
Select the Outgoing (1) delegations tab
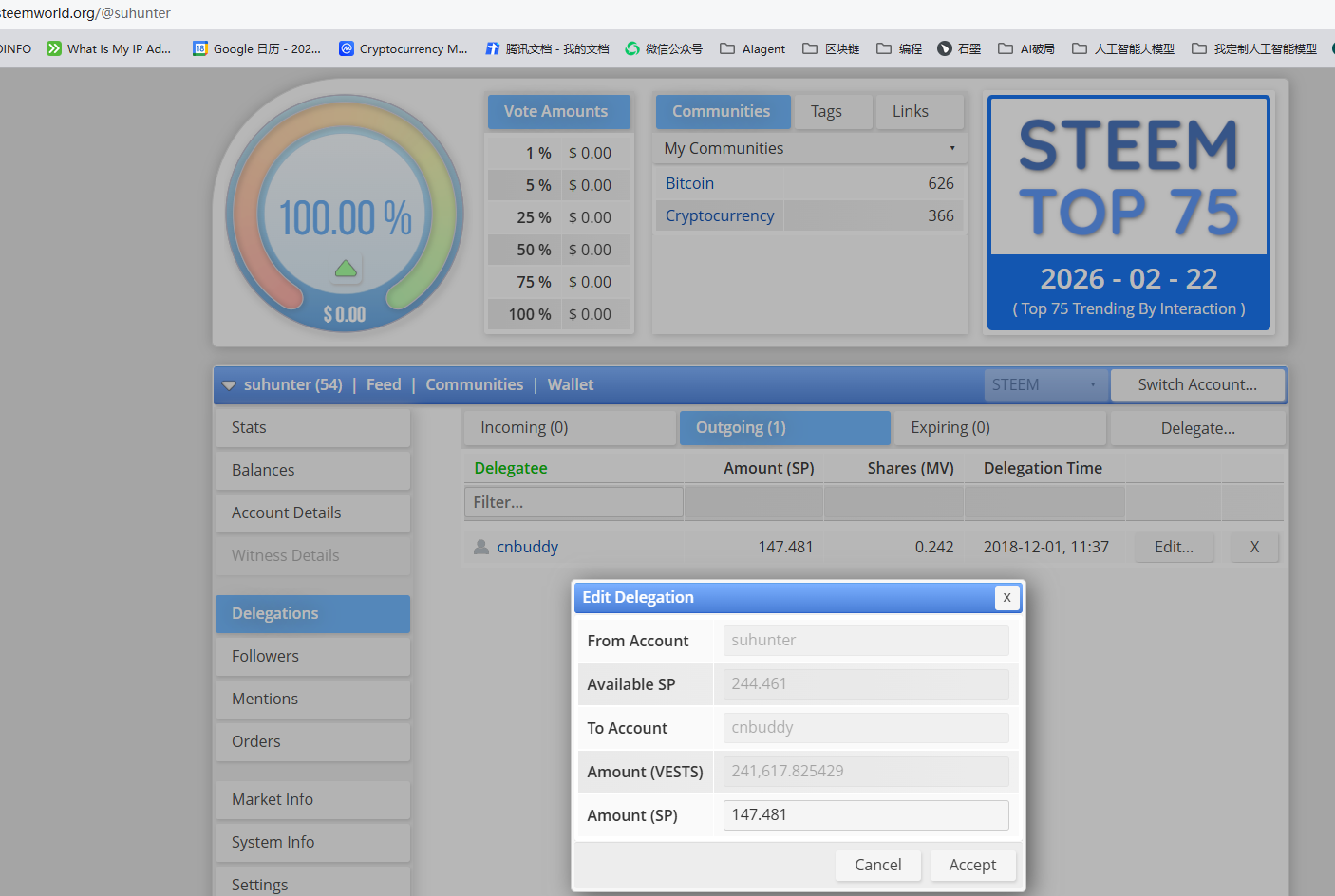coord(785,427)
